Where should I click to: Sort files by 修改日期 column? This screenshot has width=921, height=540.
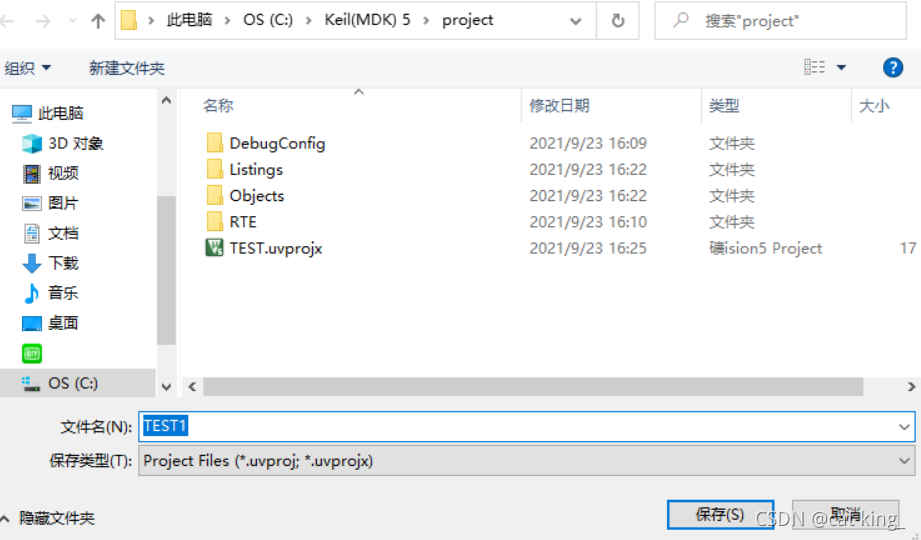(559, 106)
